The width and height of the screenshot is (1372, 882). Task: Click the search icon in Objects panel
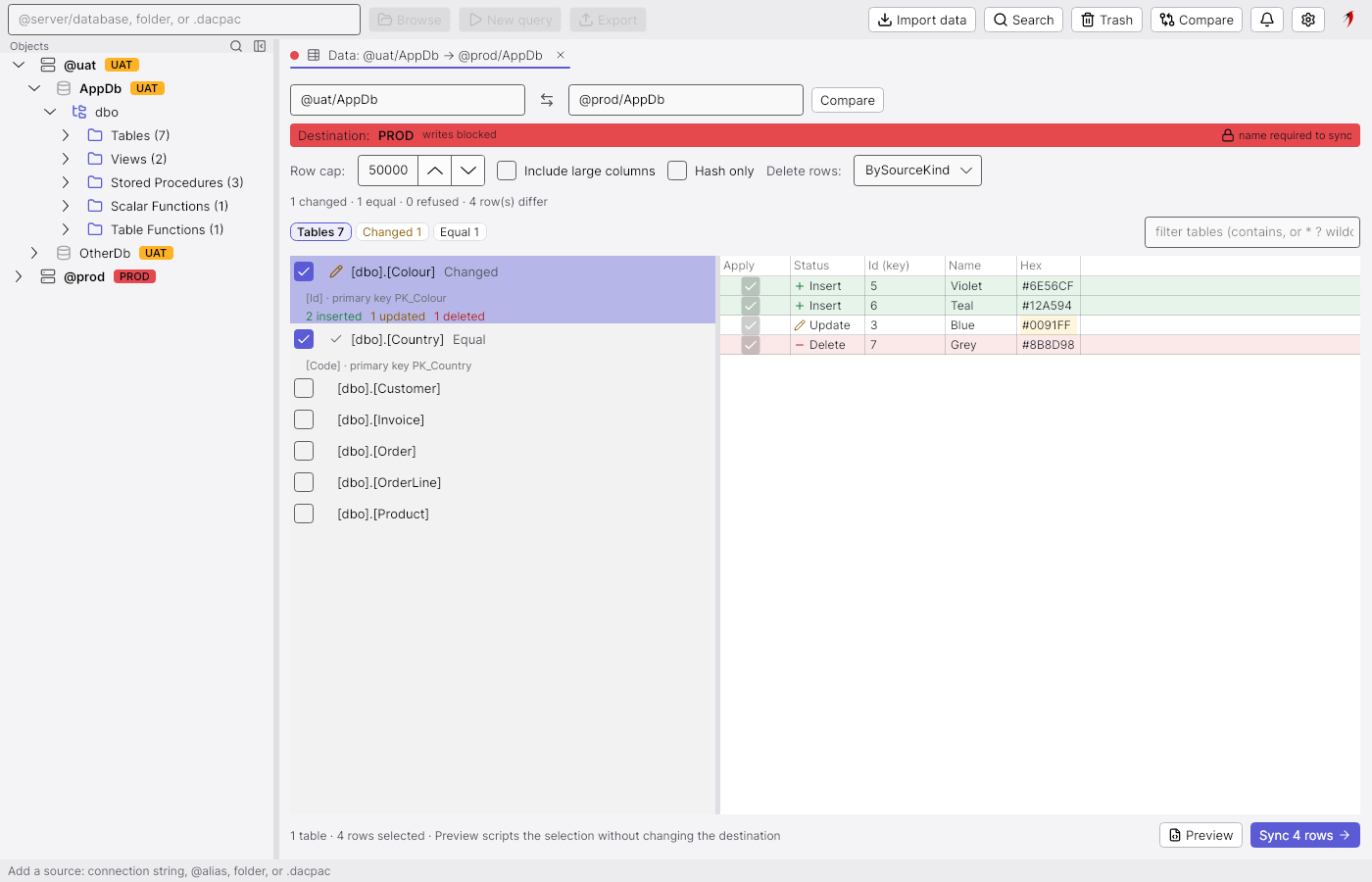click(x=236, y=46)
